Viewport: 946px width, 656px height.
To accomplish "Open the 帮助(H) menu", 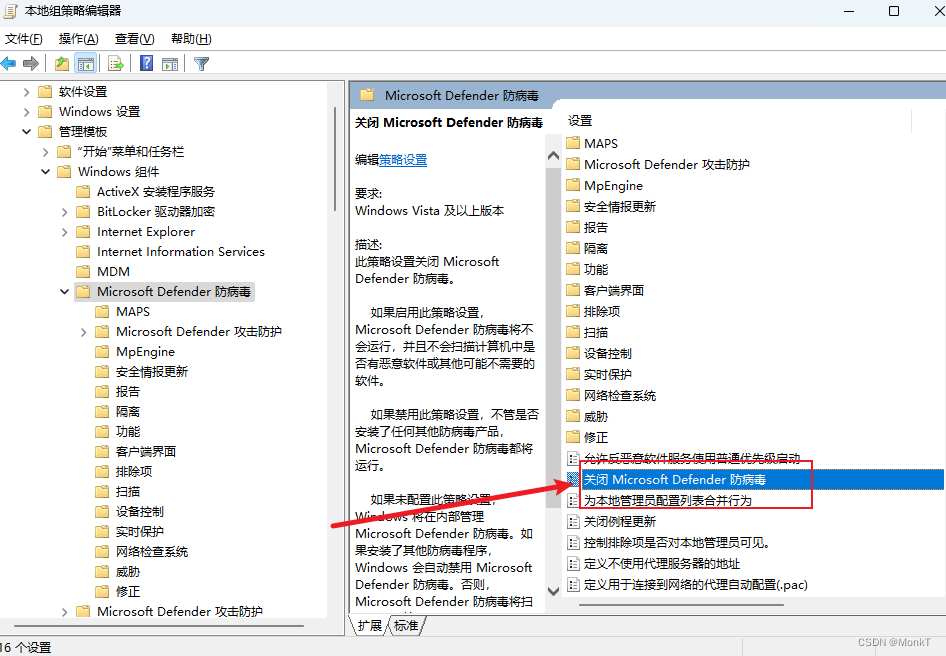I will click(x=191, y=39).
